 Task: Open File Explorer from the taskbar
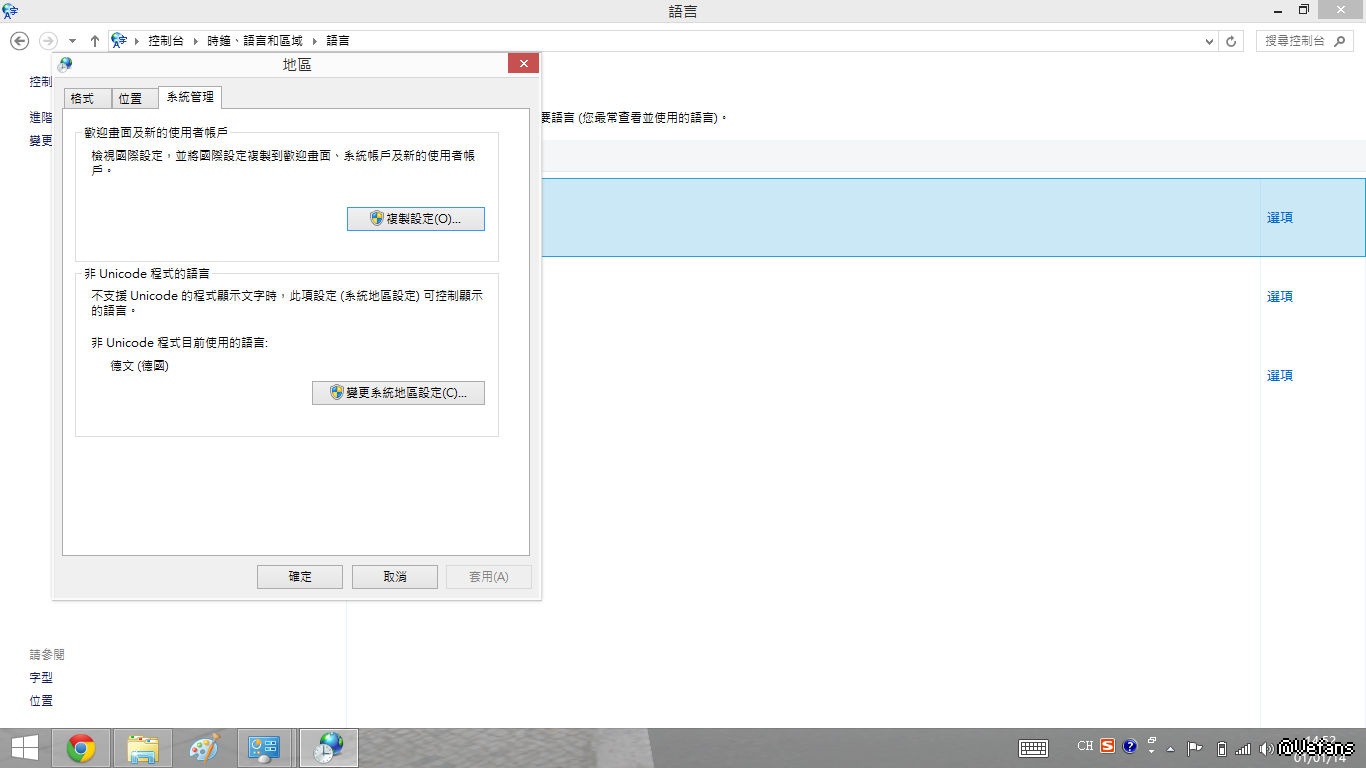[x=143, y=748]
